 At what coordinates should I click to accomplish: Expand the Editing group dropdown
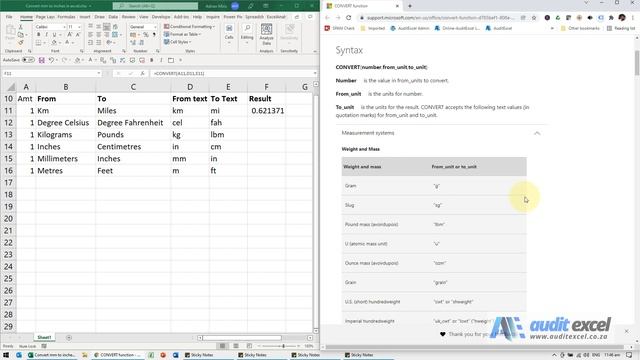tap(247, 35)
